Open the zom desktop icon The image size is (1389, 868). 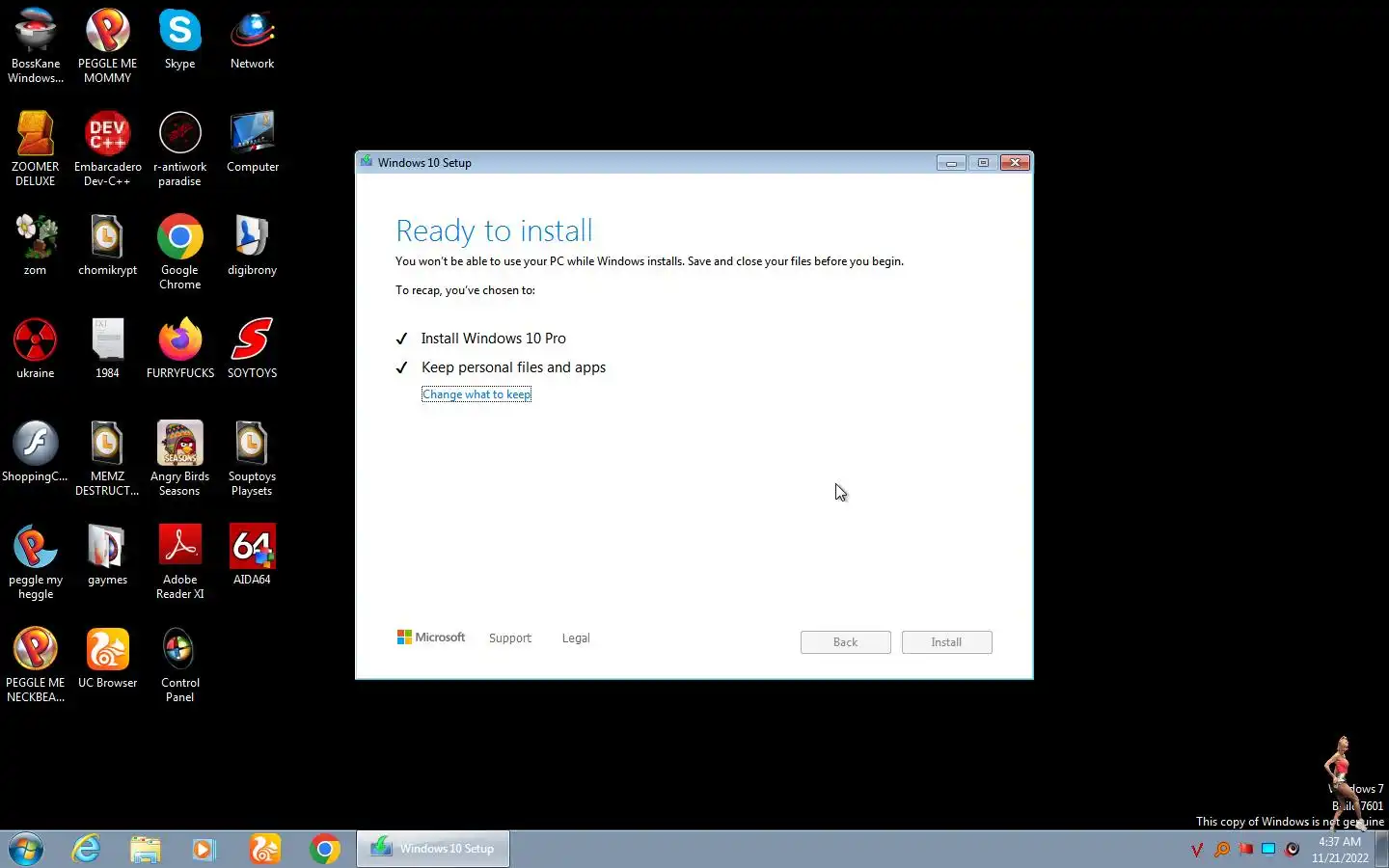click(36, 245)
